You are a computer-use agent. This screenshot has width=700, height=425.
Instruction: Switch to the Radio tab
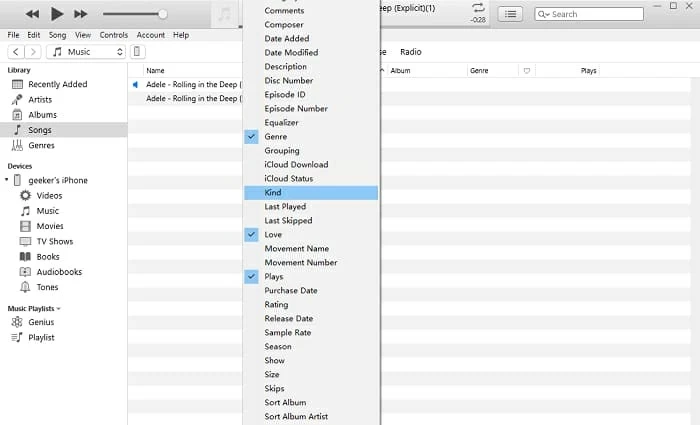411,51
